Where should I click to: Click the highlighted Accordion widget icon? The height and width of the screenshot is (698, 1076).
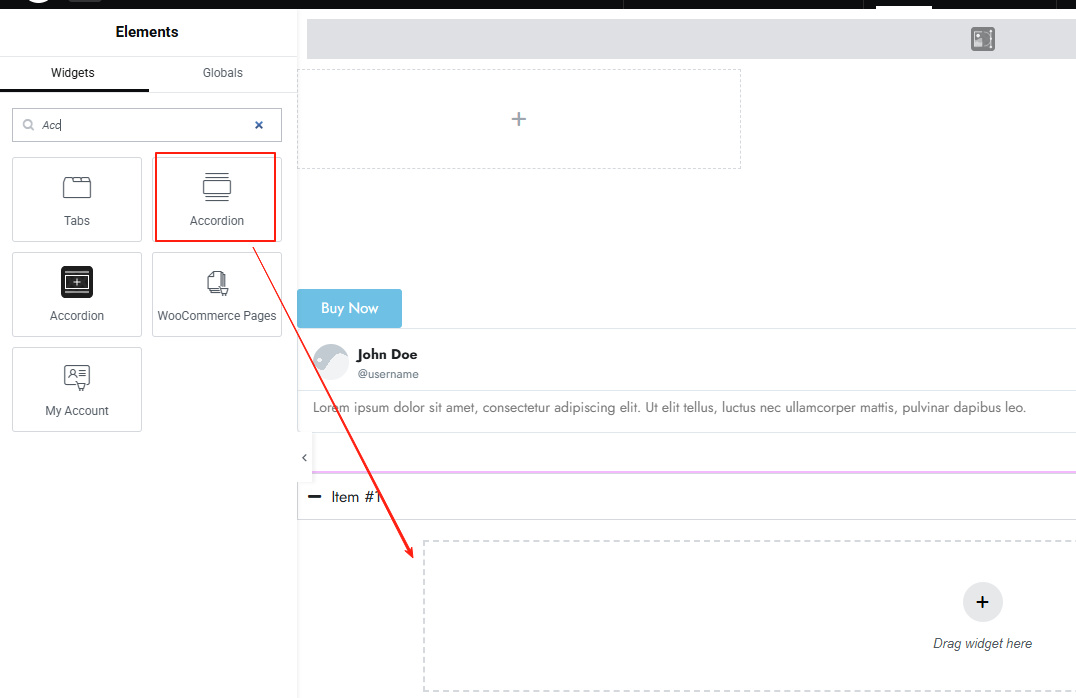point(216,186)
